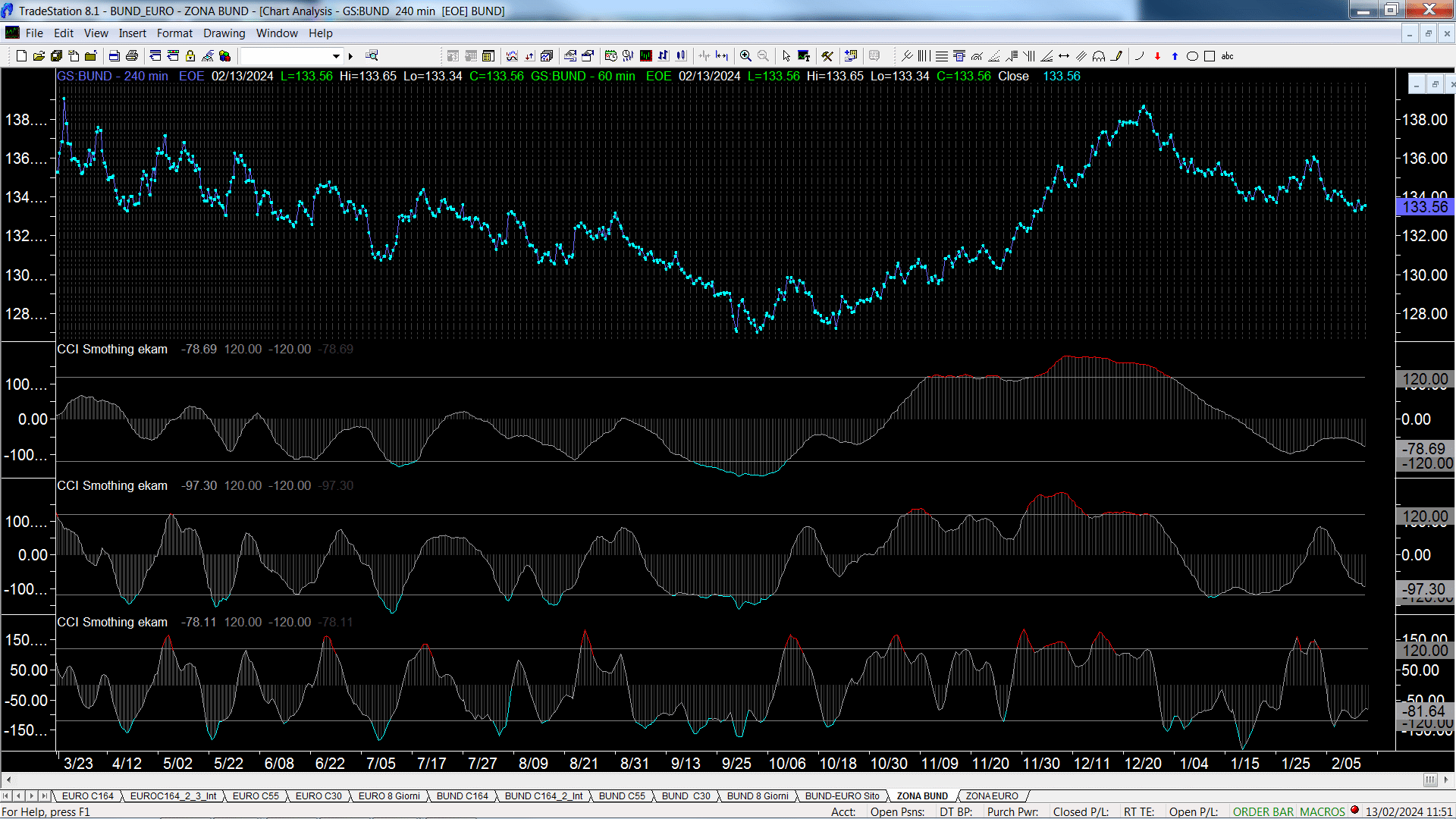
Task: Switch to the BUND 8 Giorni tab
Action: pyautogui.click(x=758, y=796)
